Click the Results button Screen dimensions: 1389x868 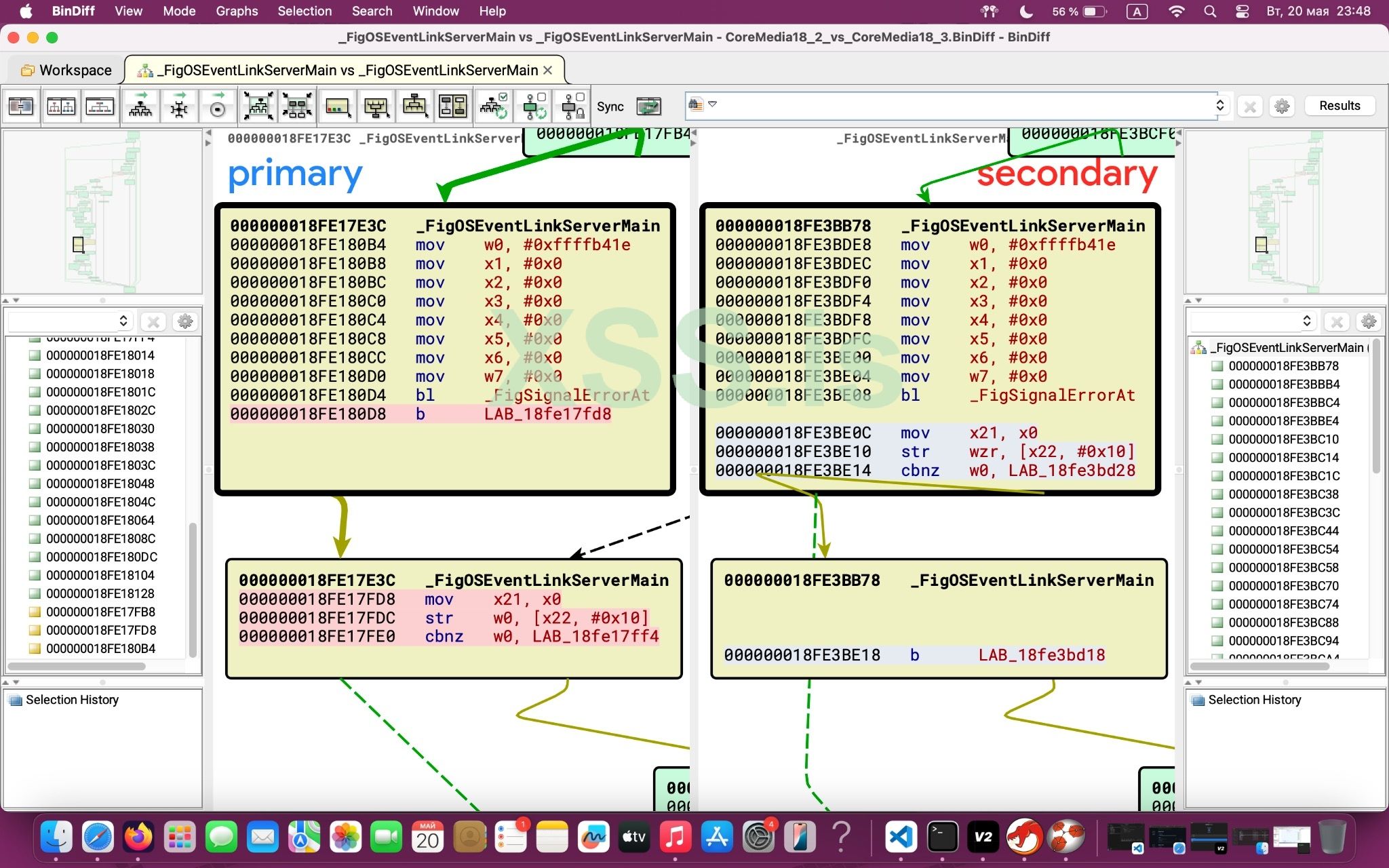click(x=1339, y=106)
